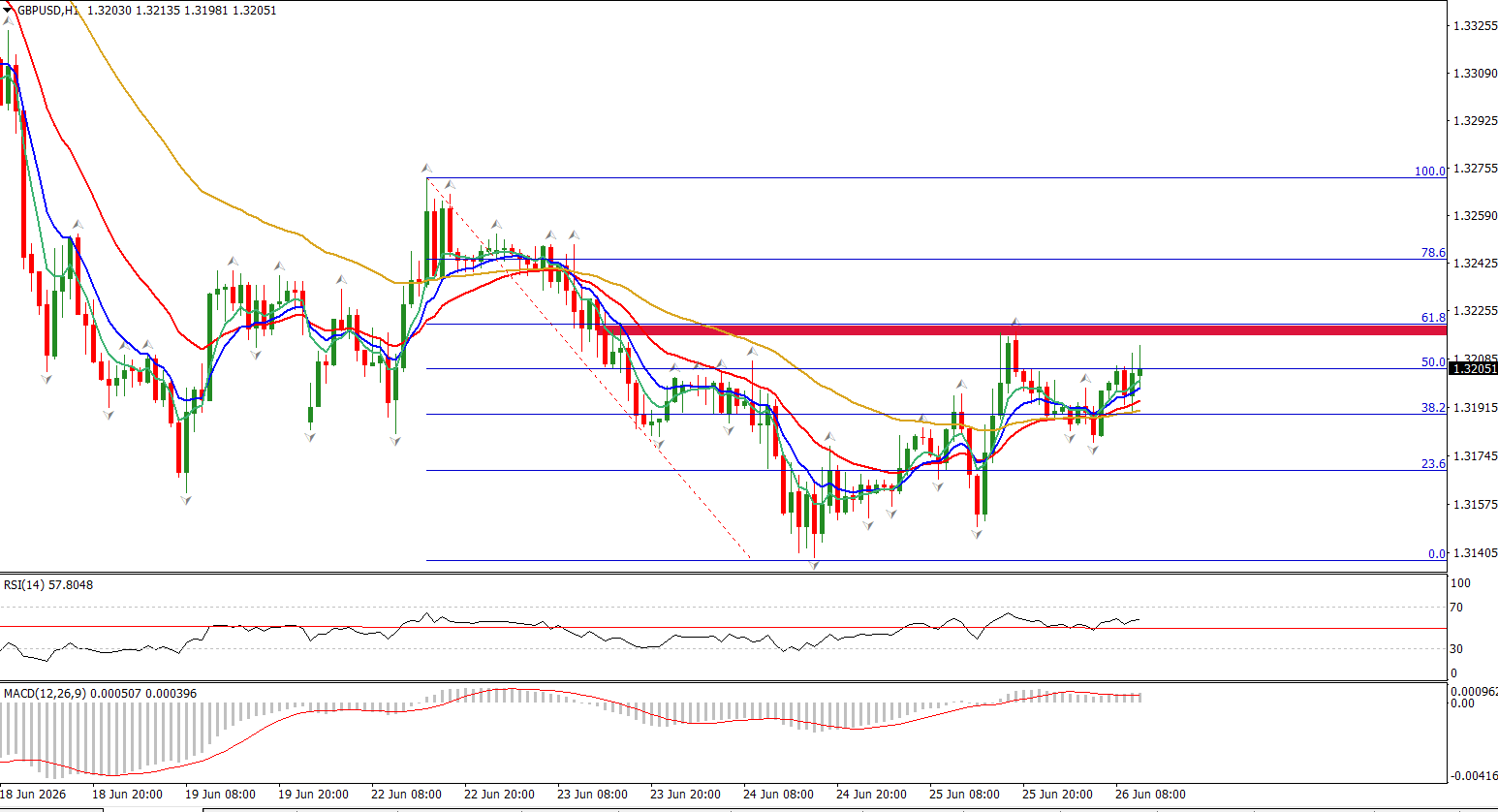Image resolution: width=1498 pixels, height=812 pixels.
Task: Click the RSI(14) 57.8048 indicator label
Action: coord(48,585)
